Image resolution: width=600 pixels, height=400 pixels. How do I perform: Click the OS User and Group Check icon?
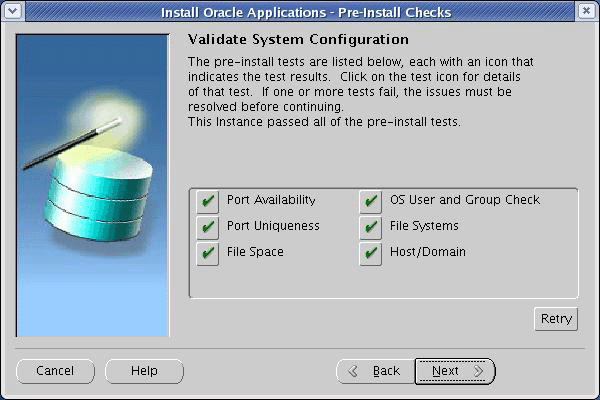point(370,202)
